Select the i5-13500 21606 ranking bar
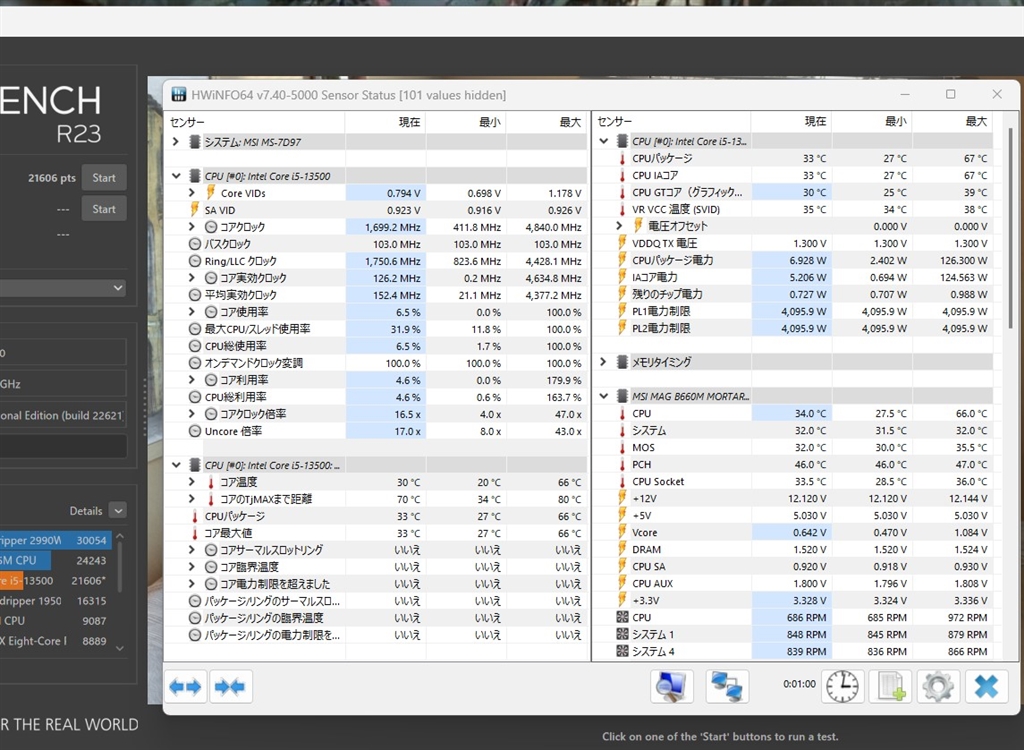The width and height of the screenshot is (1024, 750). (56, 580)
